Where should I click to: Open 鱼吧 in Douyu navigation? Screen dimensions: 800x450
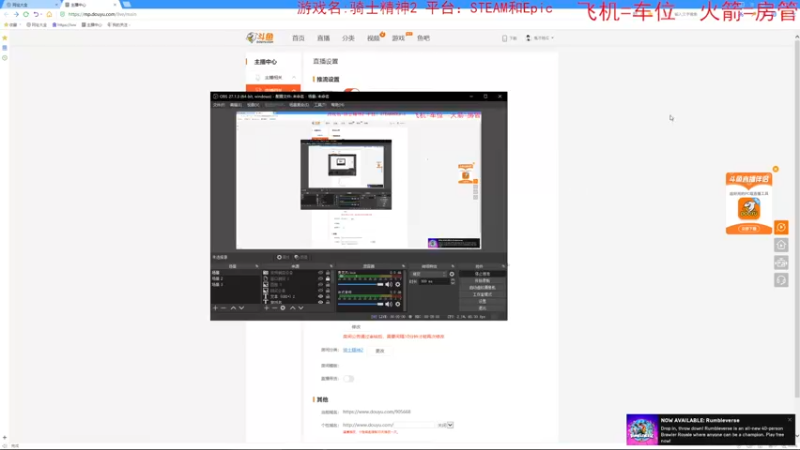423,38
